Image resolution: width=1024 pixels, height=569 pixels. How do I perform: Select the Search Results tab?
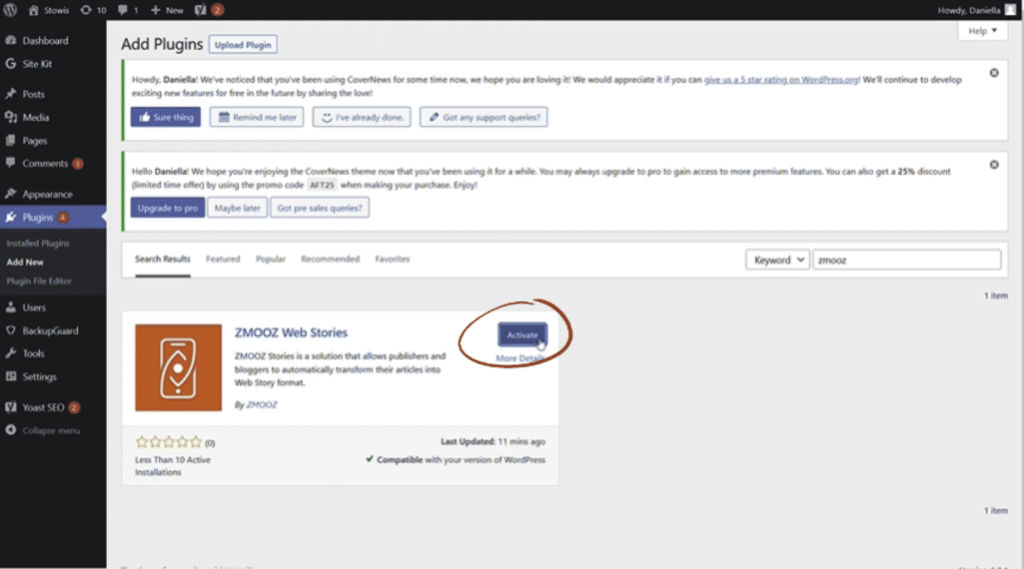[163, 259]
